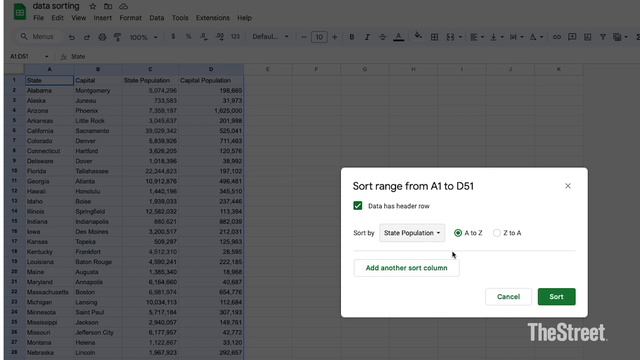Open the vertical align dropdown
Viewport: 640px width, 360px height.
[497, 37]
